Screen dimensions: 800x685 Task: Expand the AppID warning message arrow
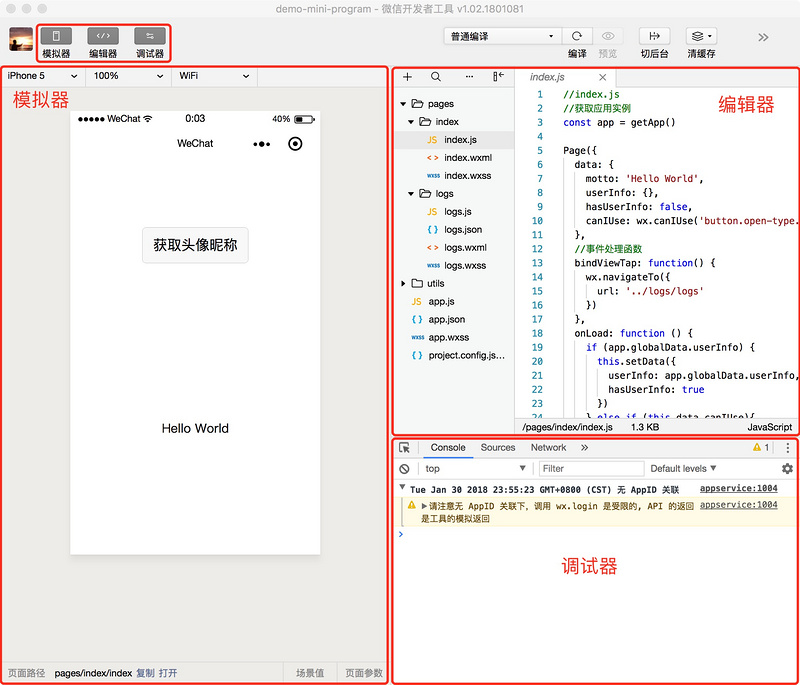(x=424, y=506)
